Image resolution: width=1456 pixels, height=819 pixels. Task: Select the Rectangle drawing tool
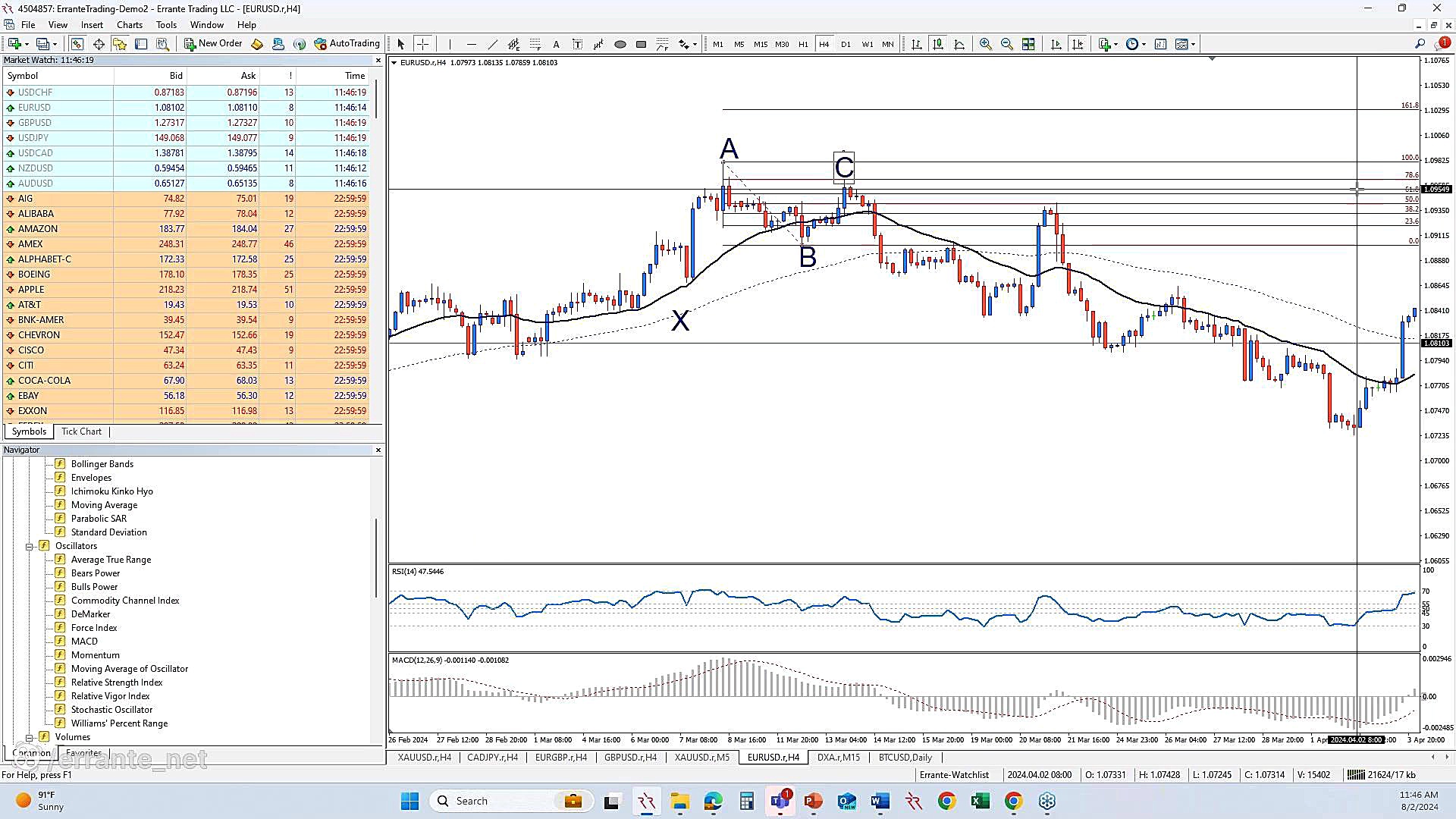(x=641, y=44)
